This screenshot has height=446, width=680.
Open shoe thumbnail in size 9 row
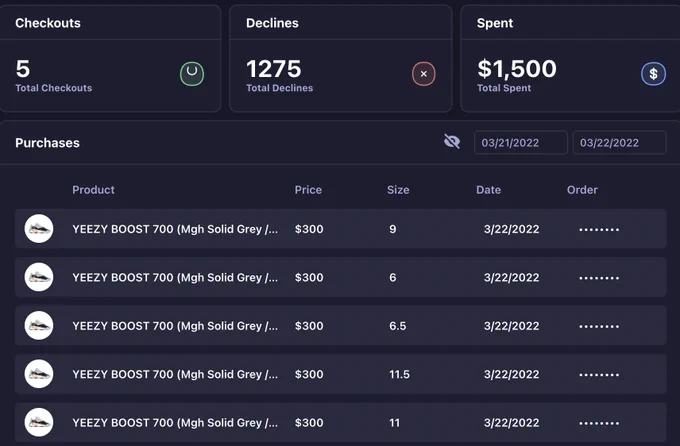coord(39,229)
